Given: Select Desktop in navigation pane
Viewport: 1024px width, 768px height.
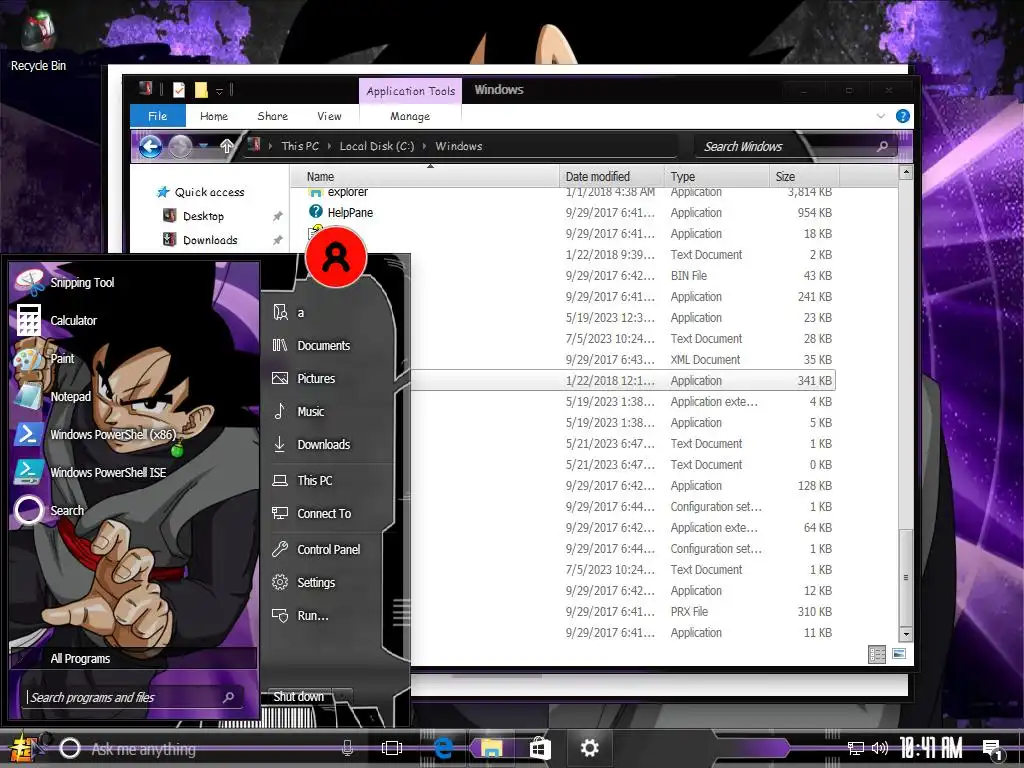Looking at the screenshot, I should click(203, 216).
